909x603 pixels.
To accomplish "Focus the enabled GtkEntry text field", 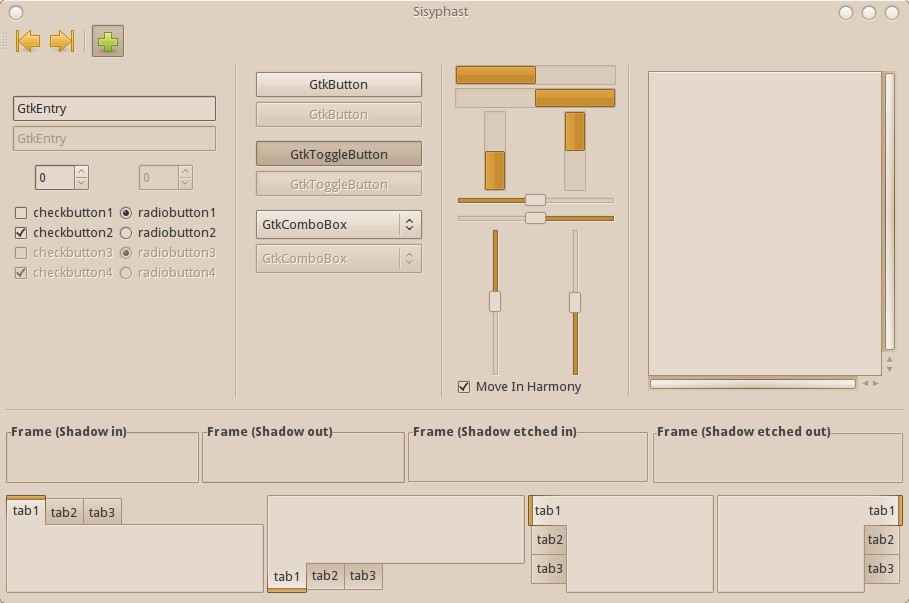I will coord(114,108).
